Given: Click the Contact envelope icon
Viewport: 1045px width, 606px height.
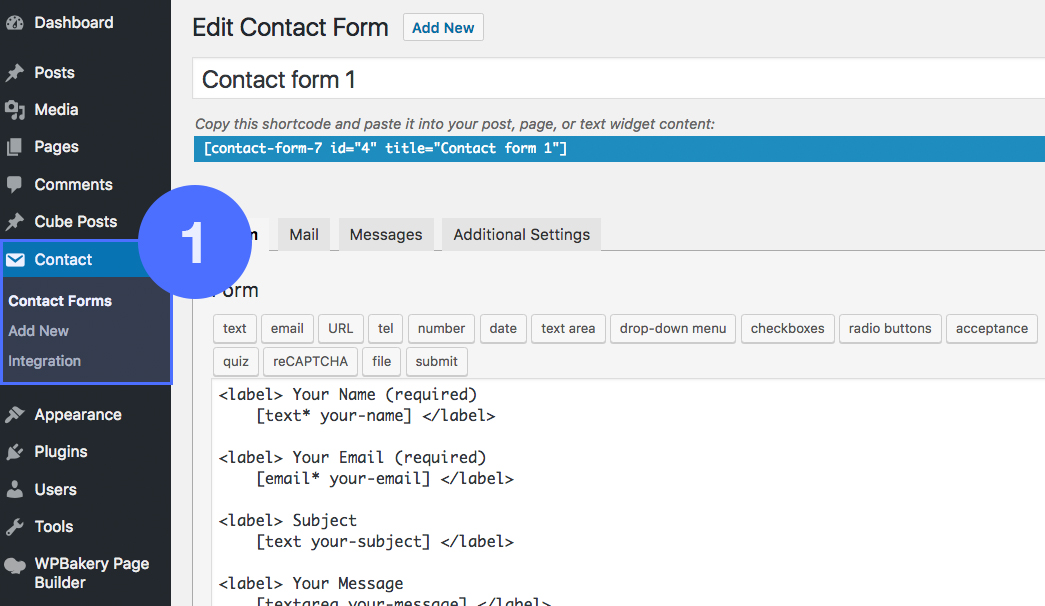Looking at the screenshot, I should (x=15, y=260).
